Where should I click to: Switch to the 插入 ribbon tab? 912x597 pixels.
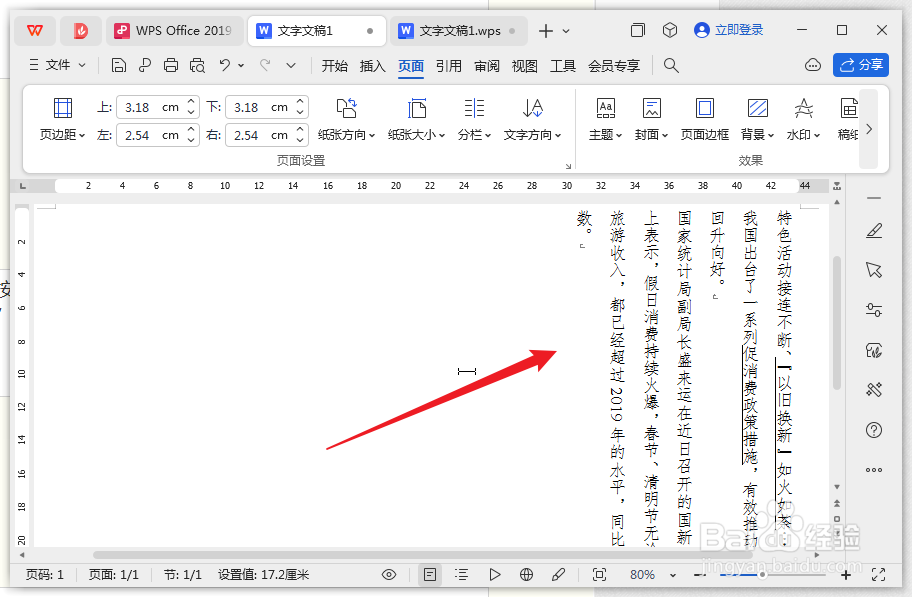(372, 66)
